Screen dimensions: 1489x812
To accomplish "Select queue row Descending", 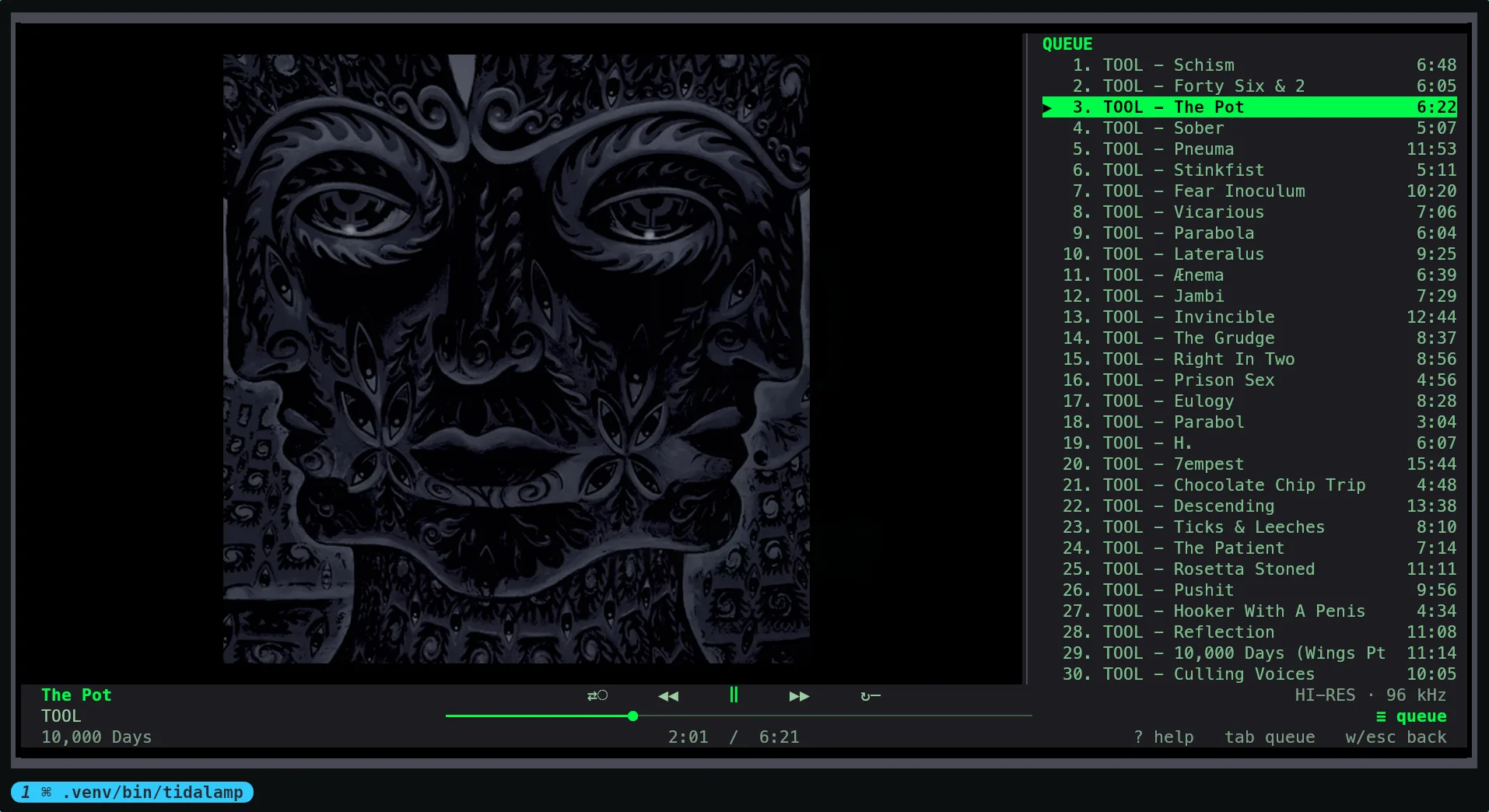I will 1249,506.
